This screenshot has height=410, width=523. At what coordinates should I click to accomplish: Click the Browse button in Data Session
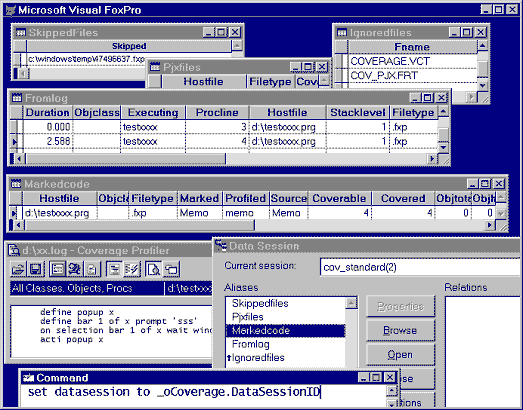pos(400,330)
